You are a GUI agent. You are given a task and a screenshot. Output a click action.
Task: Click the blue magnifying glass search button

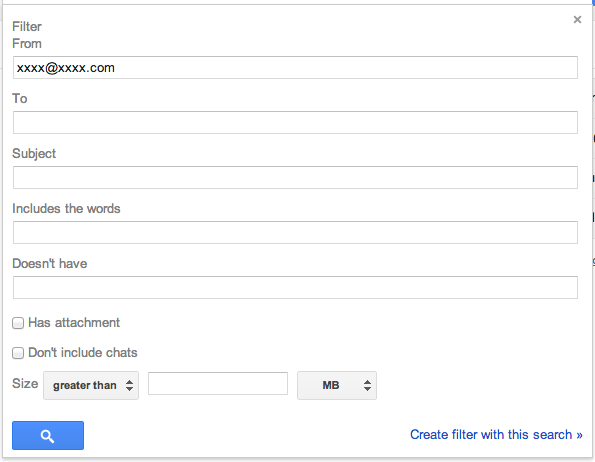tap(48, 435)
